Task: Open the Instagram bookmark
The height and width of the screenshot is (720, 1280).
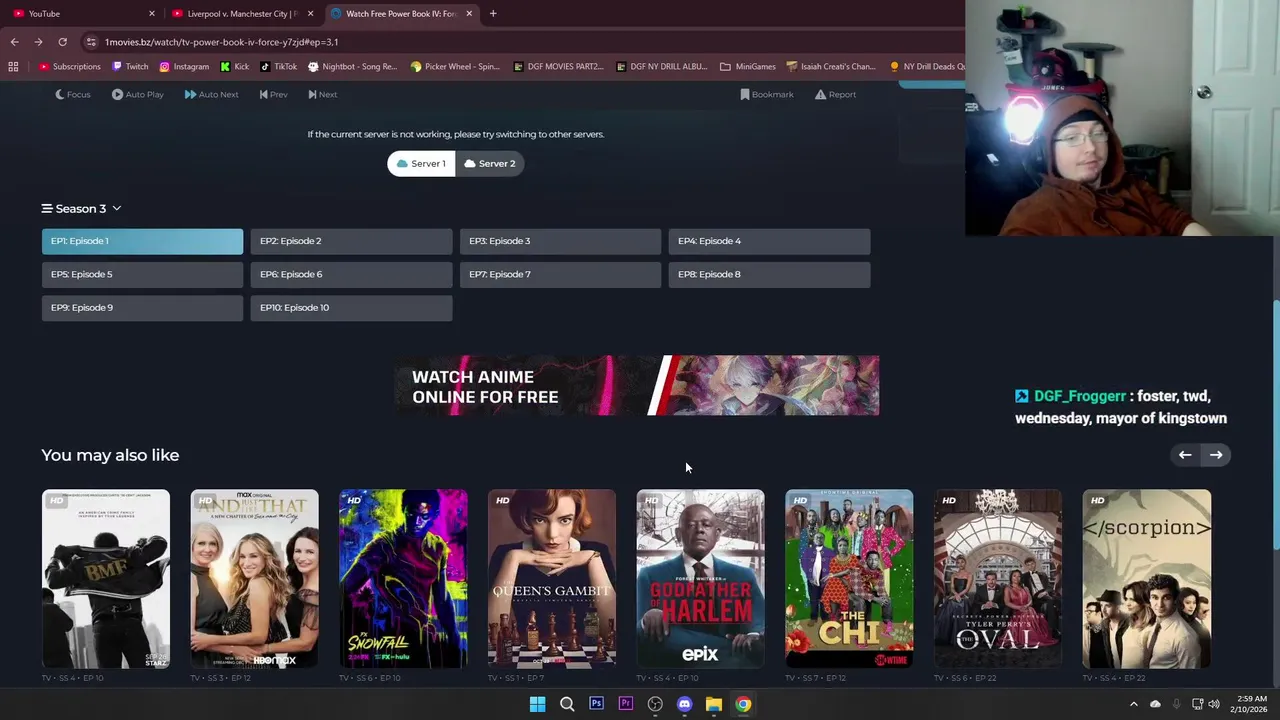Action: point(184,67)
